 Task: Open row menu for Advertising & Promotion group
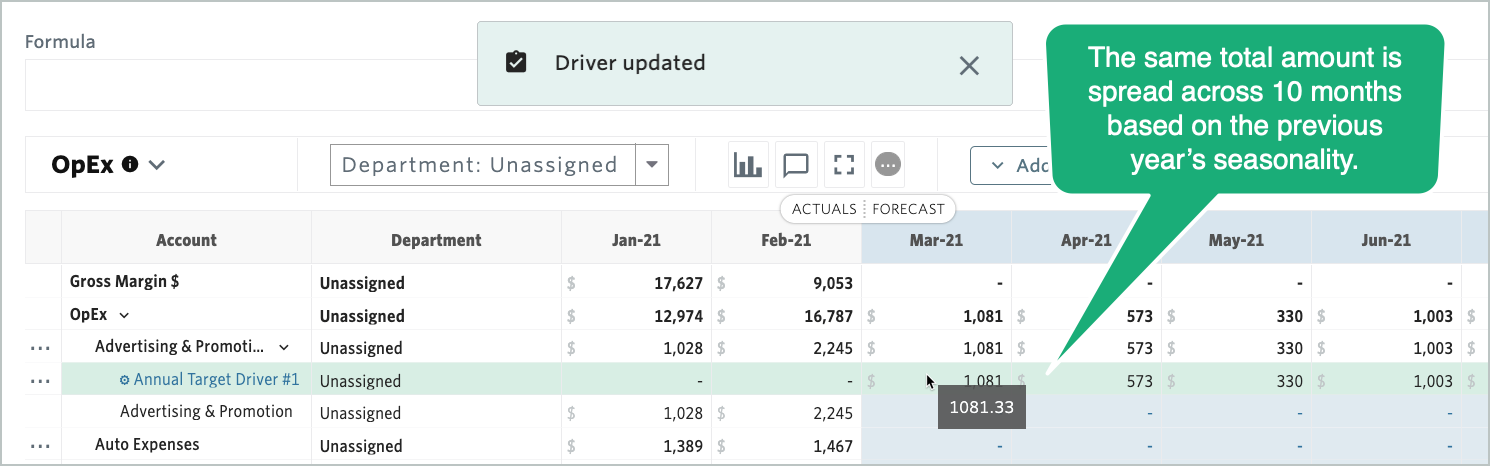coord(41,349)
